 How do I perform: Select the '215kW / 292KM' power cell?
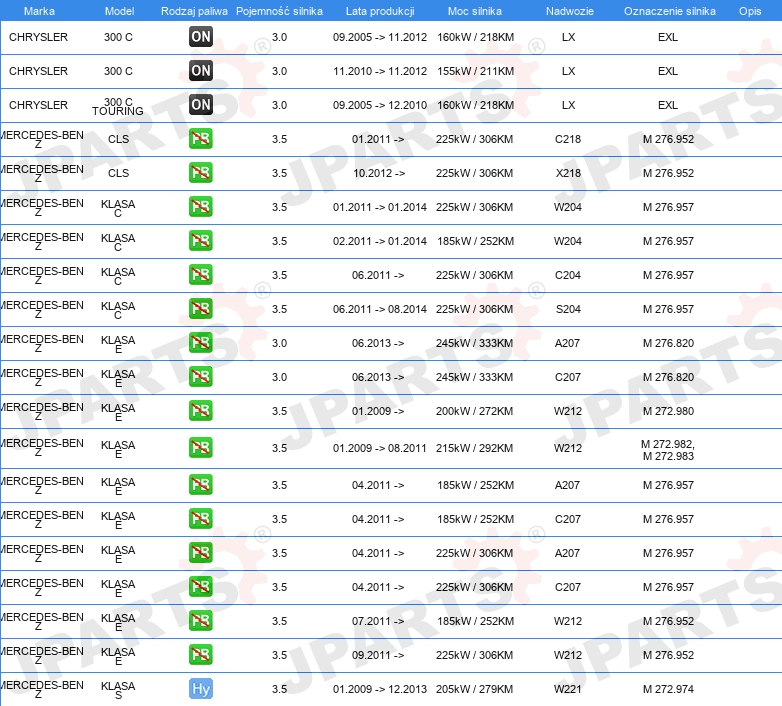474,448
